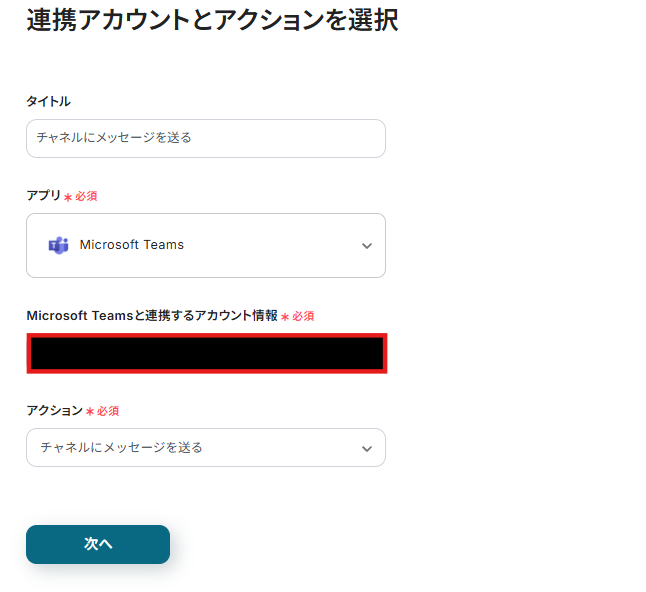The image size is (646, 592).
Task: Click the red asterisk beside アプリ
Action: point(68,197)
